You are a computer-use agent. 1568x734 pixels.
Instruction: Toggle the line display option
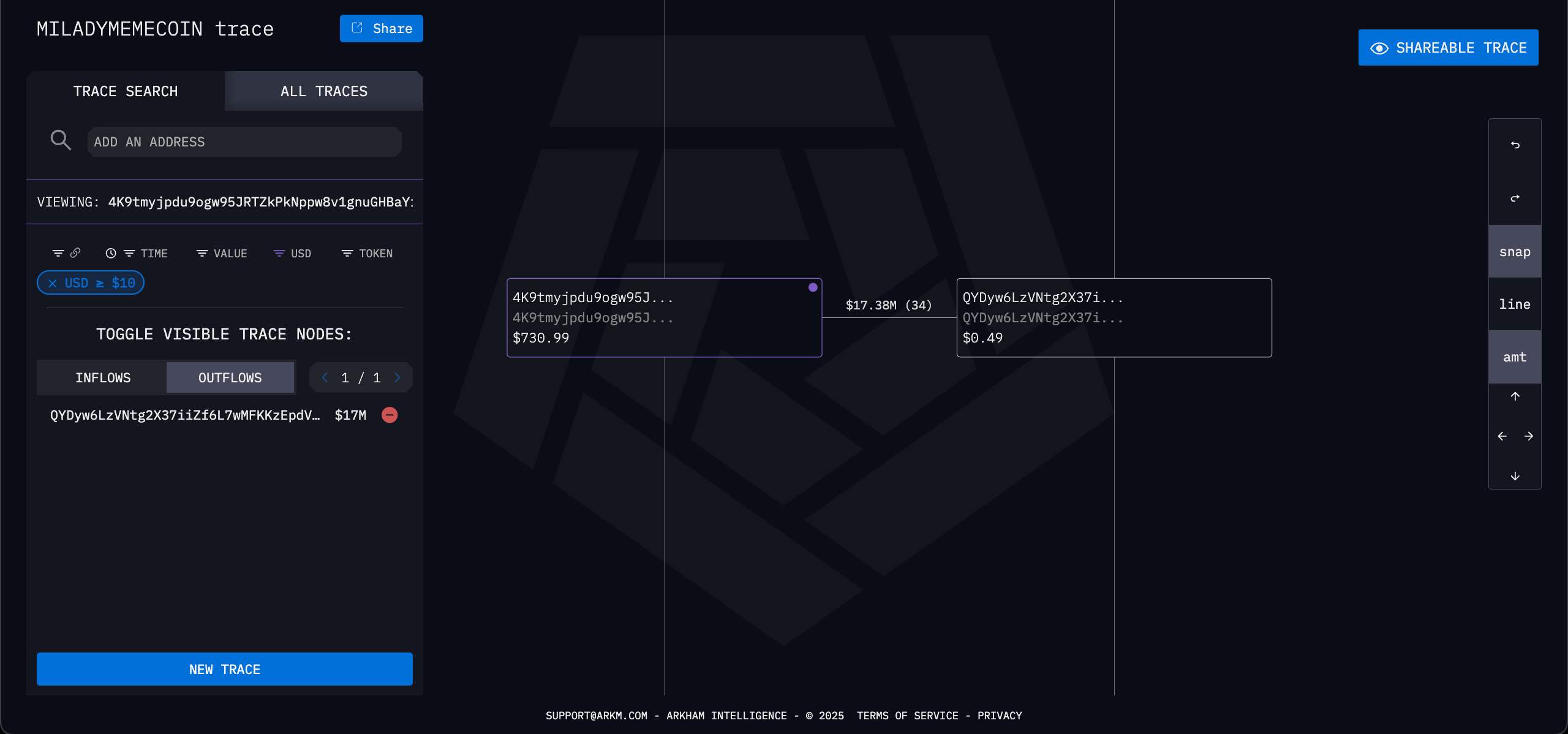click(x=1515, y=304)
